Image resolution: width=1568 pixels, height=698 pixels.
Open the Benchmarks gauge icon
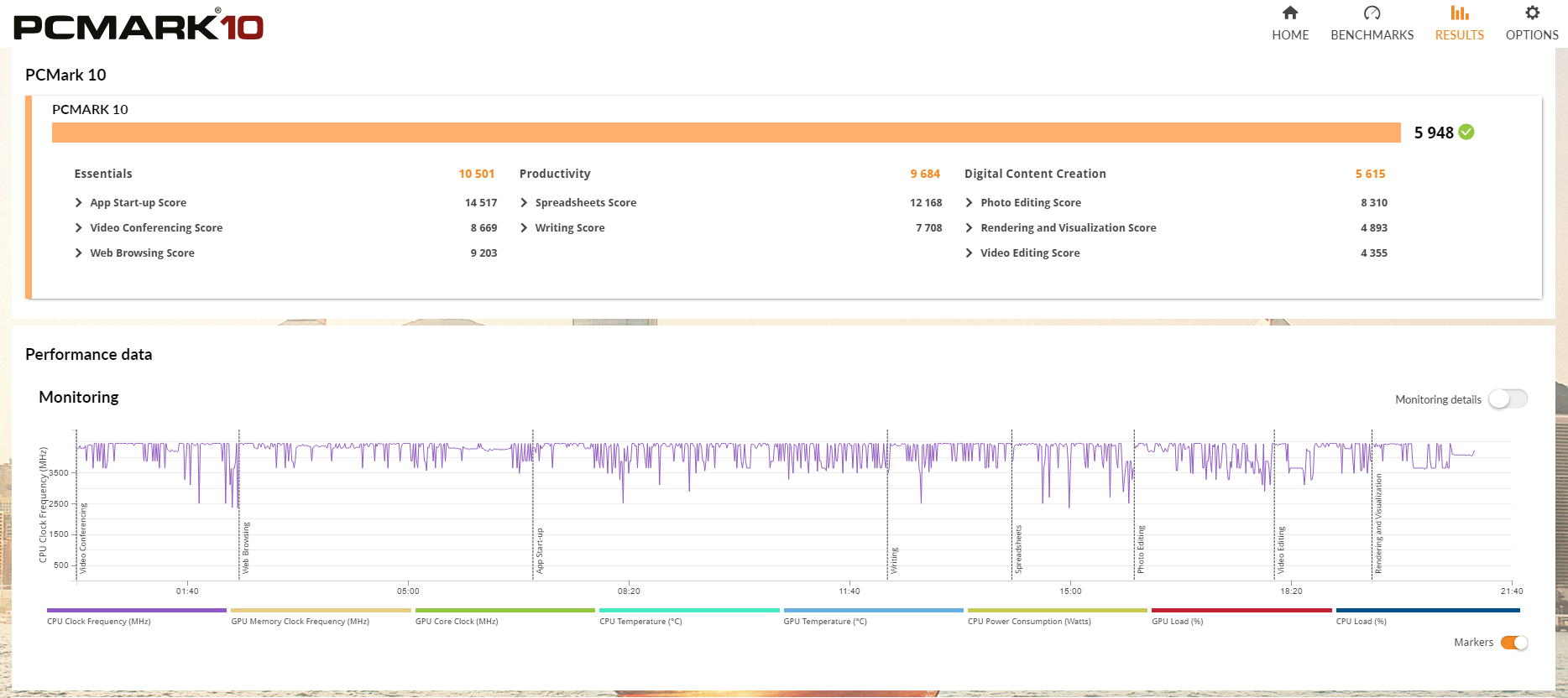1372,13
